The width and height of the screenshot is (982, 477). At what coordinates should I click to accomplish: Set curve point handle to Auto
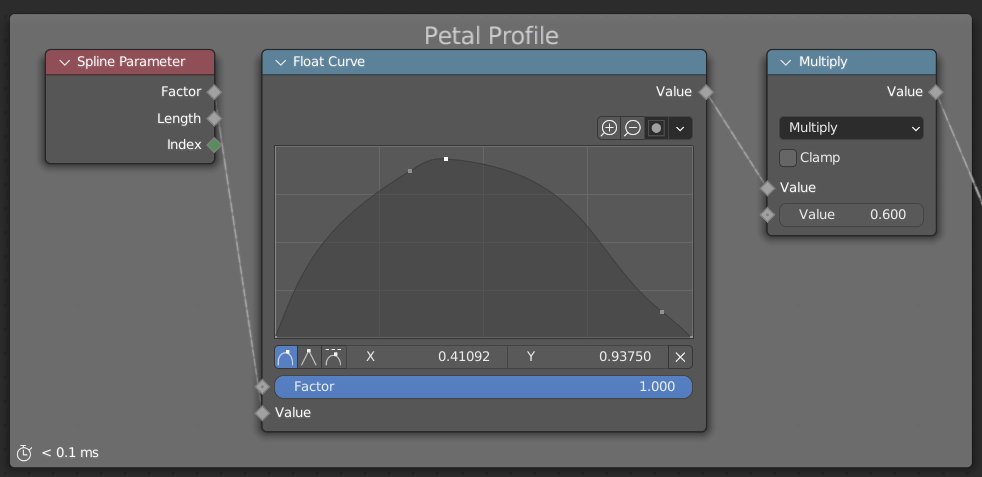point(286,357)
